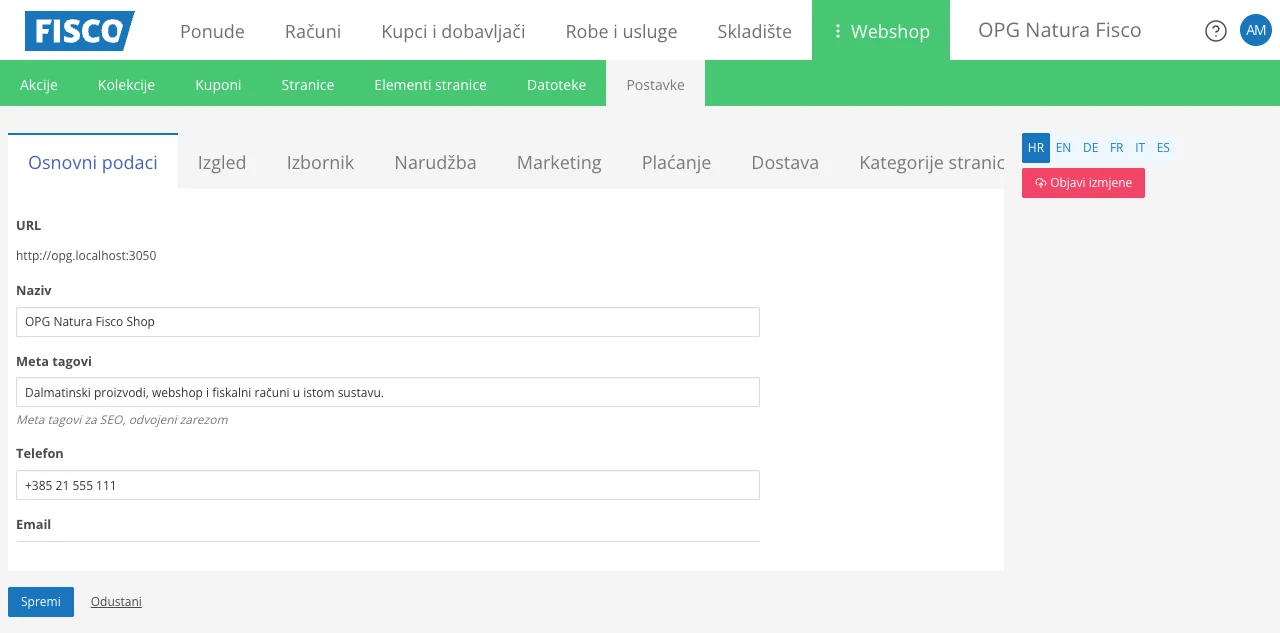The width and height of the screenshot is (1280, 633).
Task: Click the Naziv input field
Action: pyautogui.click(x=387, y=321)
